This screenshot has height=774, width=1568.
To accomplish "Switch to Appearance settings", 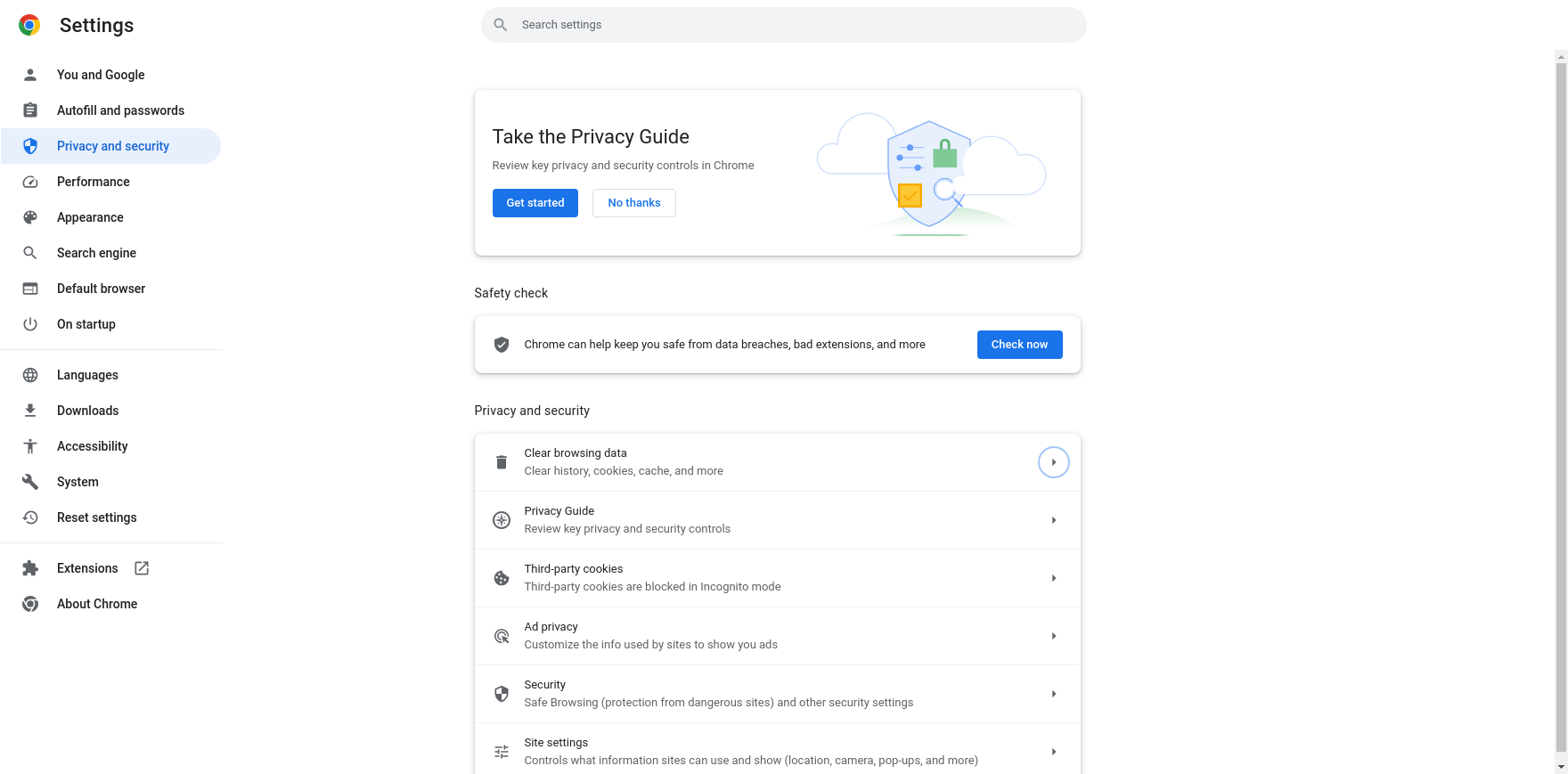I will (x=110, y=217).
